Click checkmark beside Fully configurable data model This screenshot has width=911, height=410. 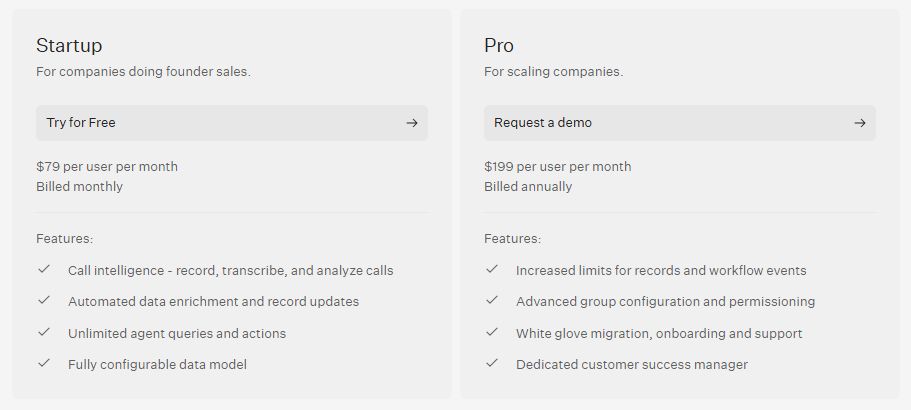(x=44, y=363)
